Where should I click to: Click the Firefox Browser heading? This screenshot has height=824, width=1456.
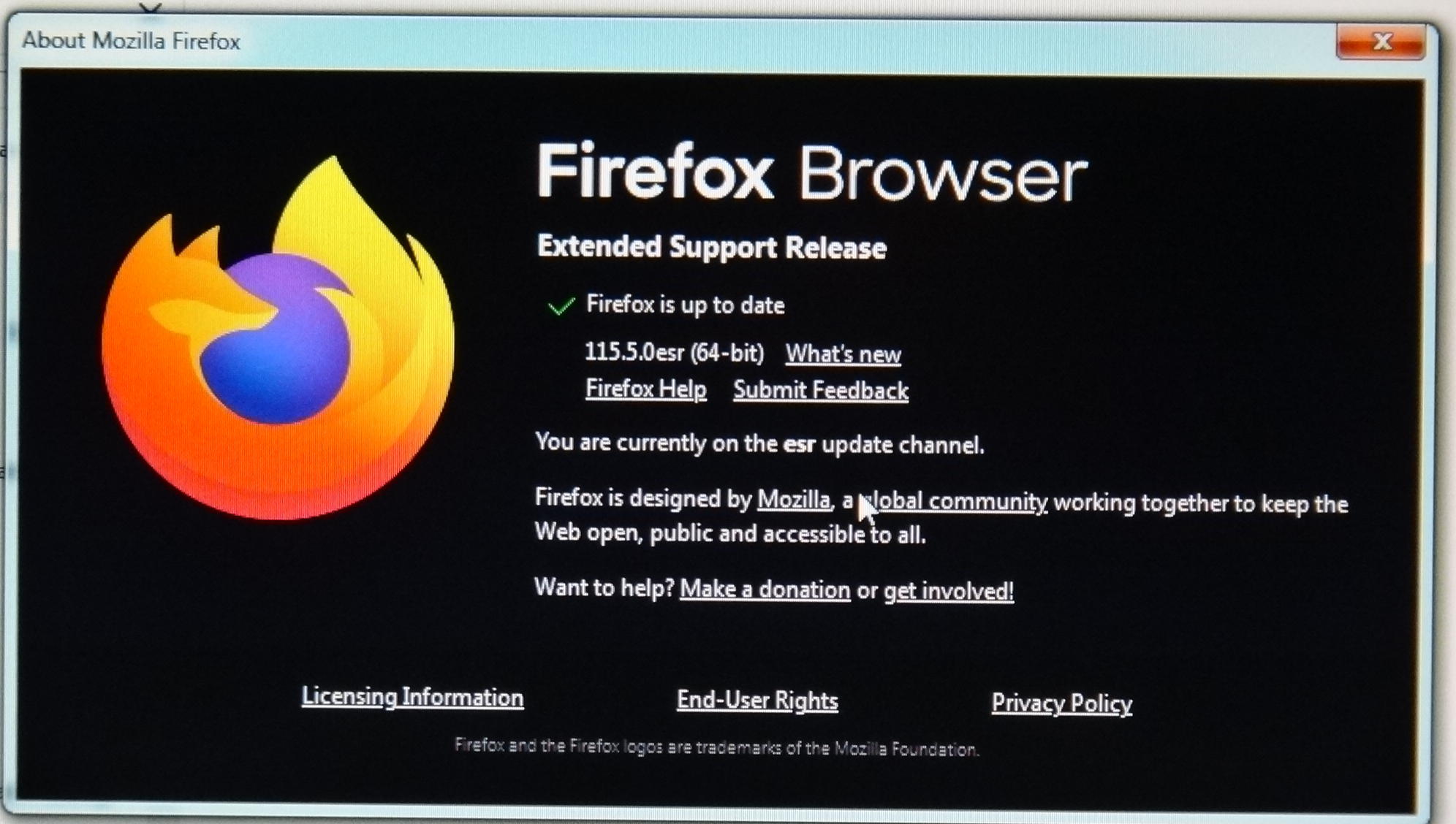811,173
